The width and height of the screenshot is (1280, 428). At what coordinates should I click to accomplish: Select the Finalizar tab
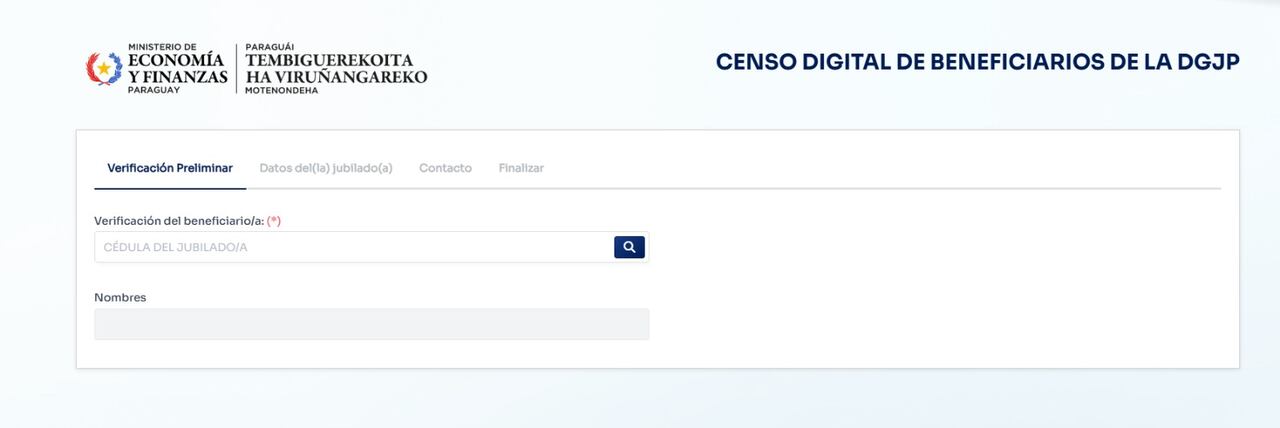(521, 168)
